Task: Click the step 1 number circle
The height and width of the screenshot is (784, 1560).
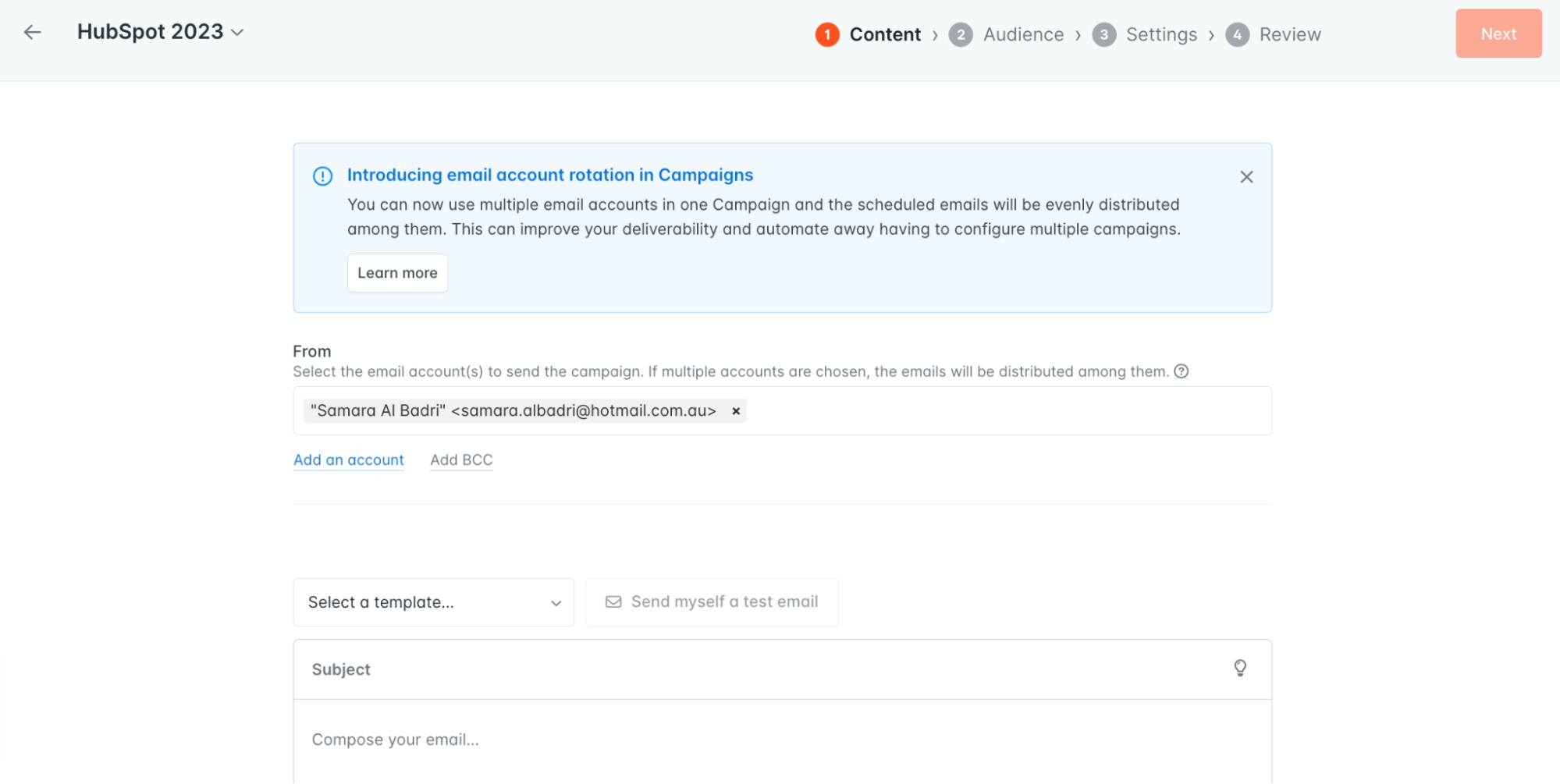Action: (x=827, y=34)
